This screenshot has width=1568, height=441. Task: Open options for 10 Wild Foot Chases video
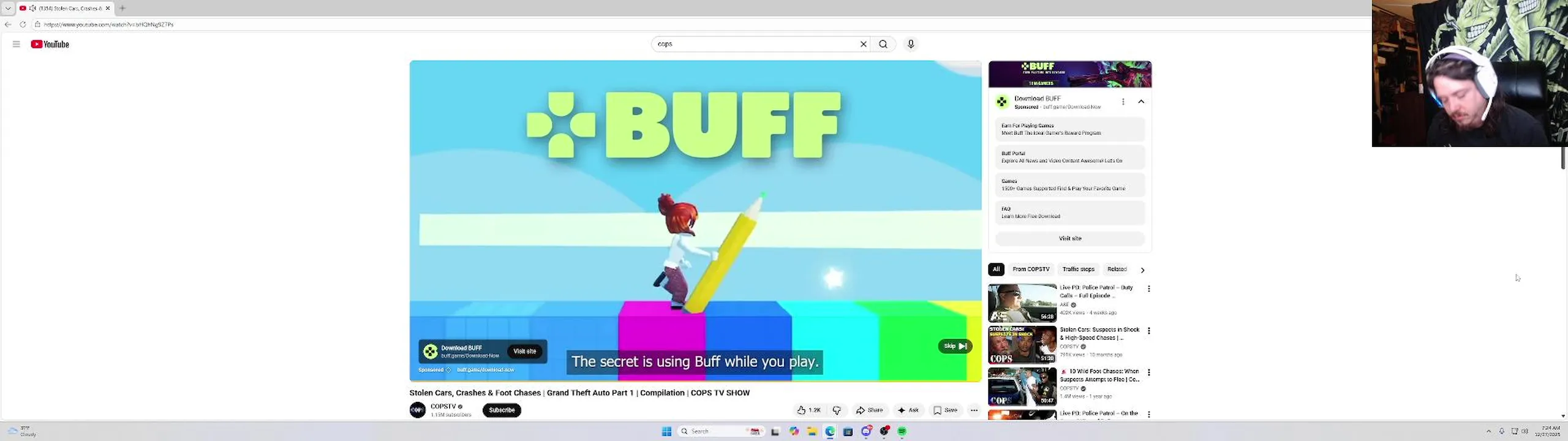click(x=1148, y=372)
